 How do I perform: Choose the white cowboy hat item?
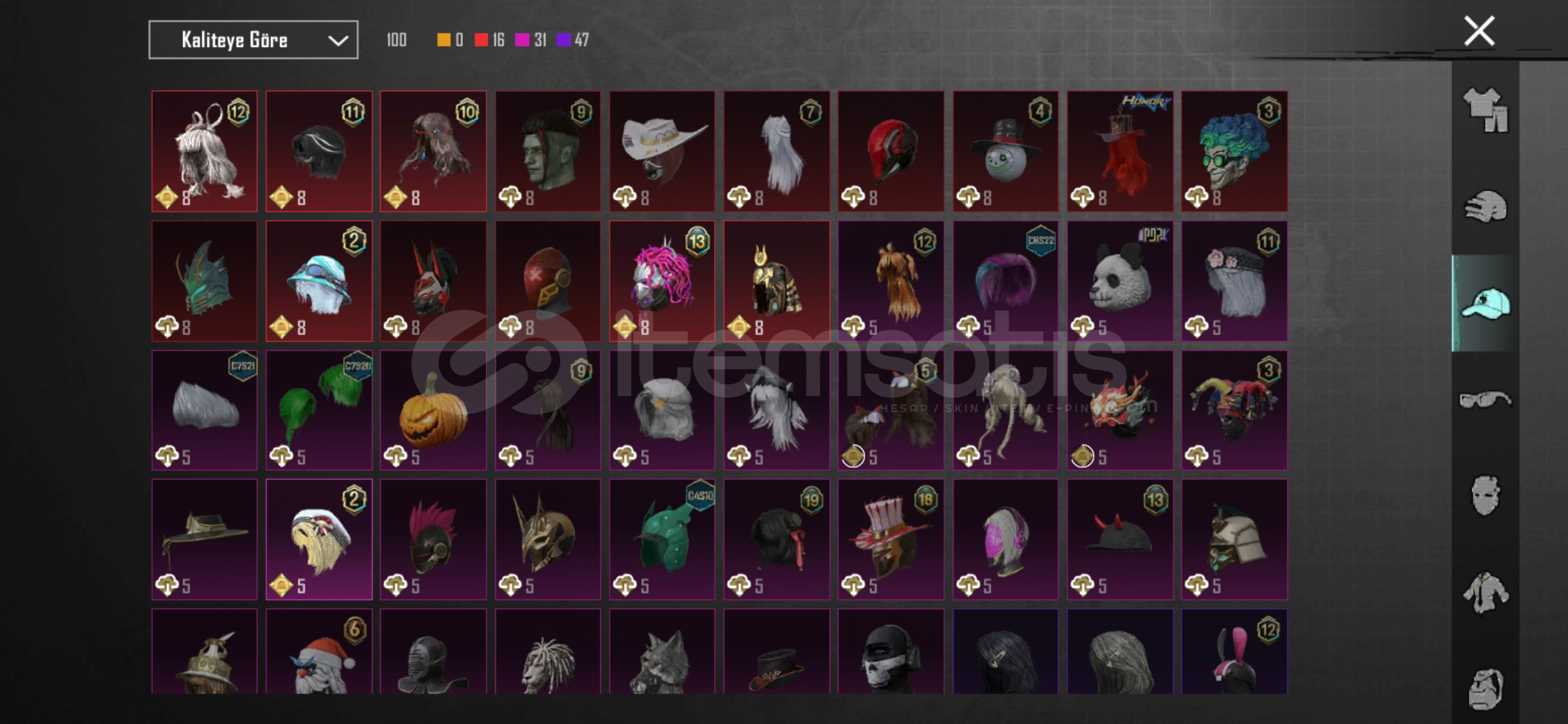pos(662,152)
